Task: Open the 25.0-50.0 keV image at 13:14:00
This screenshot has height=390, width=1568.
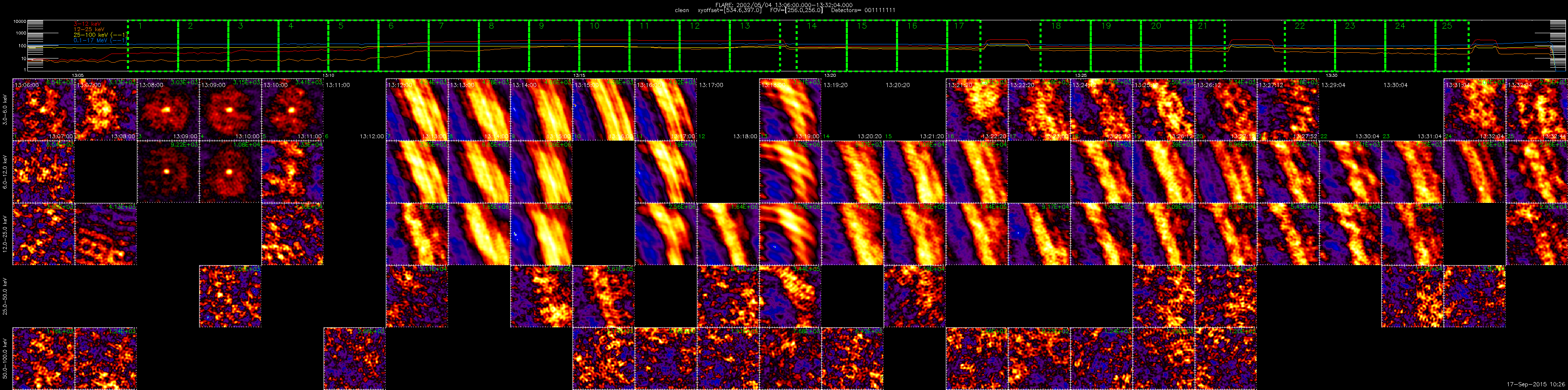Action: 541,296
